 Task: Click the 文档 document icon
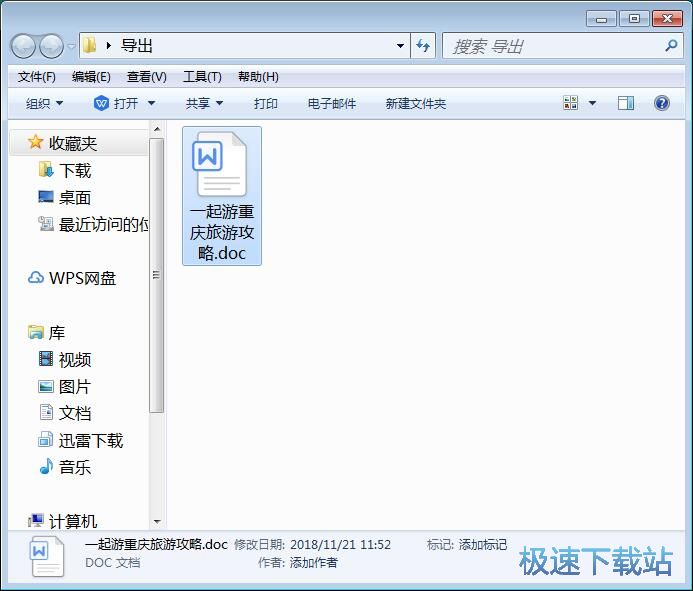pos(46,412)
